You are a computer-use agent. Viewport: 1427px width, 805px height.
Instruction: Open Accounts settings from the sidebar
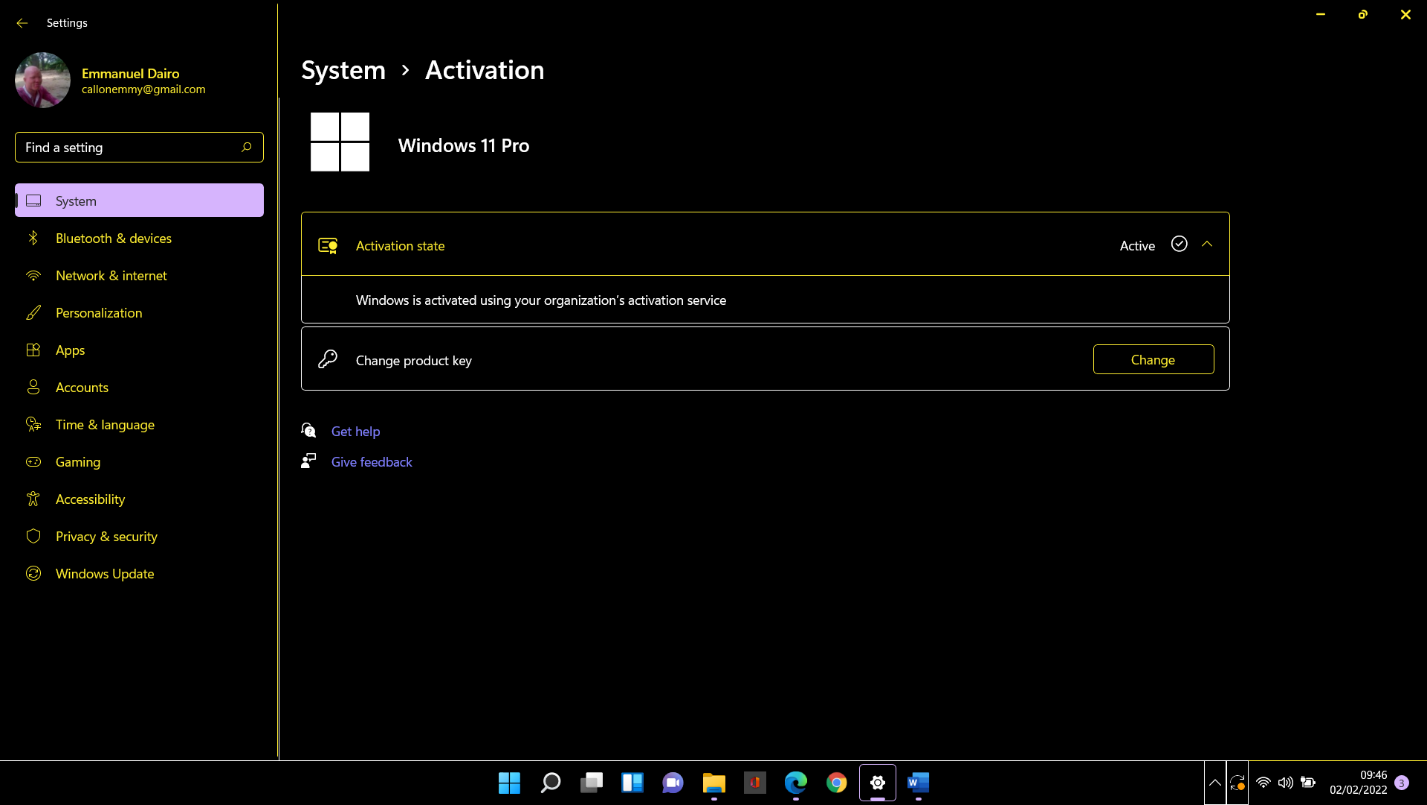coord(82,387)
